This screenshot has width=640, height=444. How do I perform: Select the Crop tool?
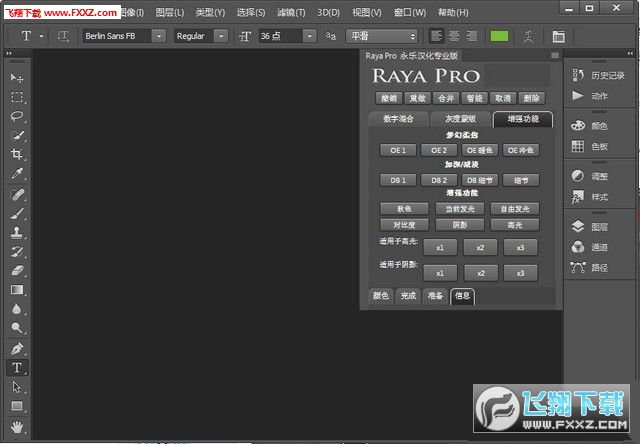[x=17, y=154]
